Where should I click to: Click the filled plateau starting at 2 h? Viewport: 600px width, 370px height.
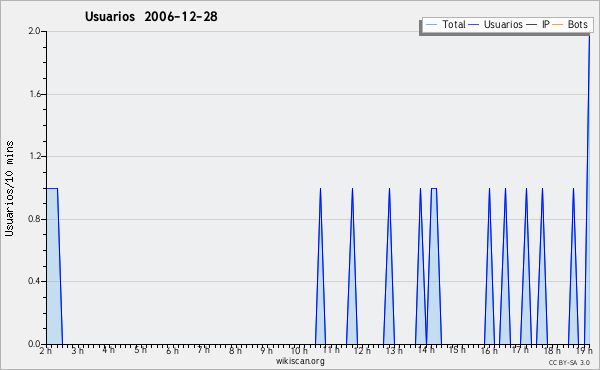tap(54, 266)
